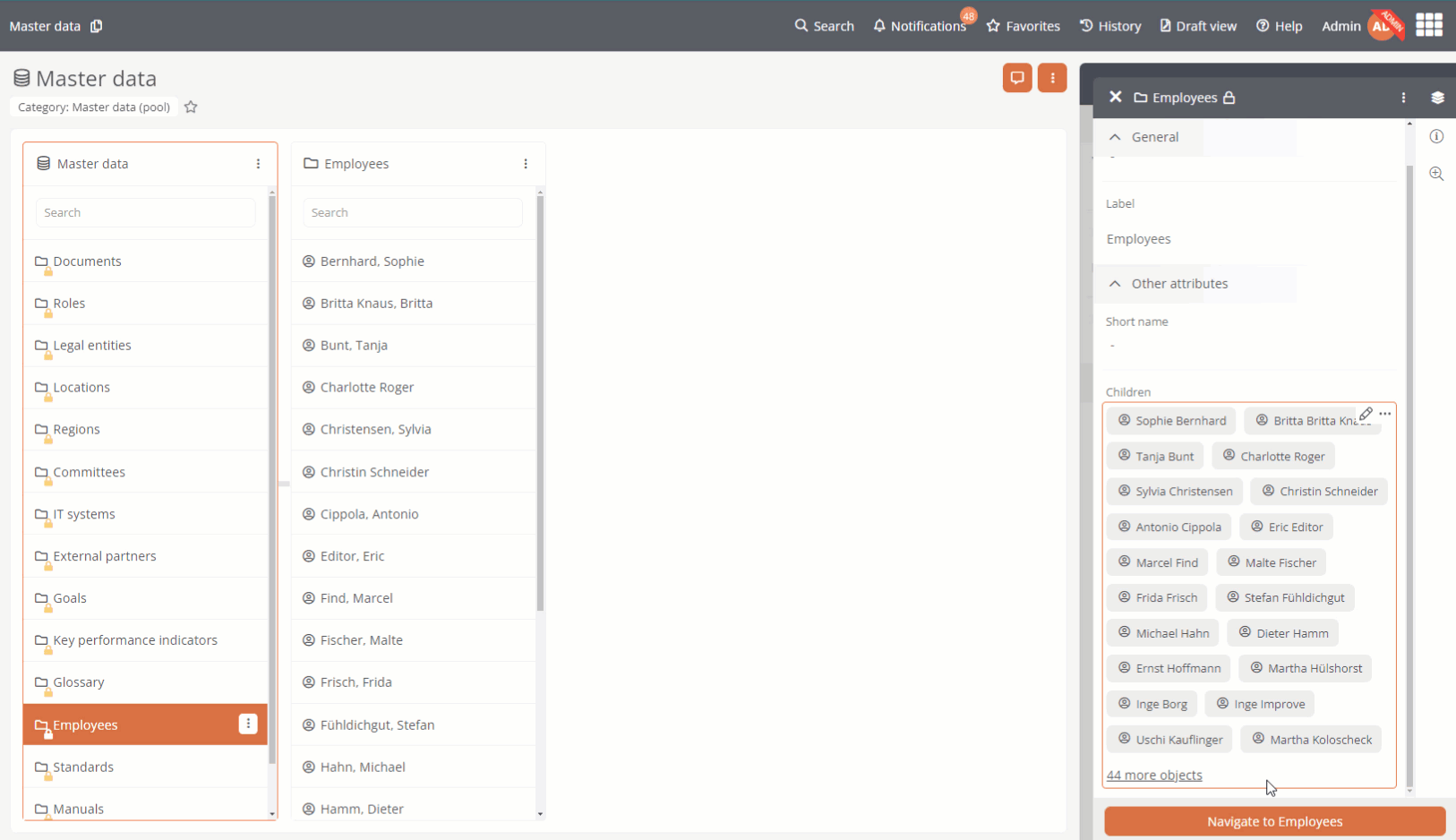Click Navigate to Employees button
The width and height of the screenshot is (1456, 840).
[1273, 821]
